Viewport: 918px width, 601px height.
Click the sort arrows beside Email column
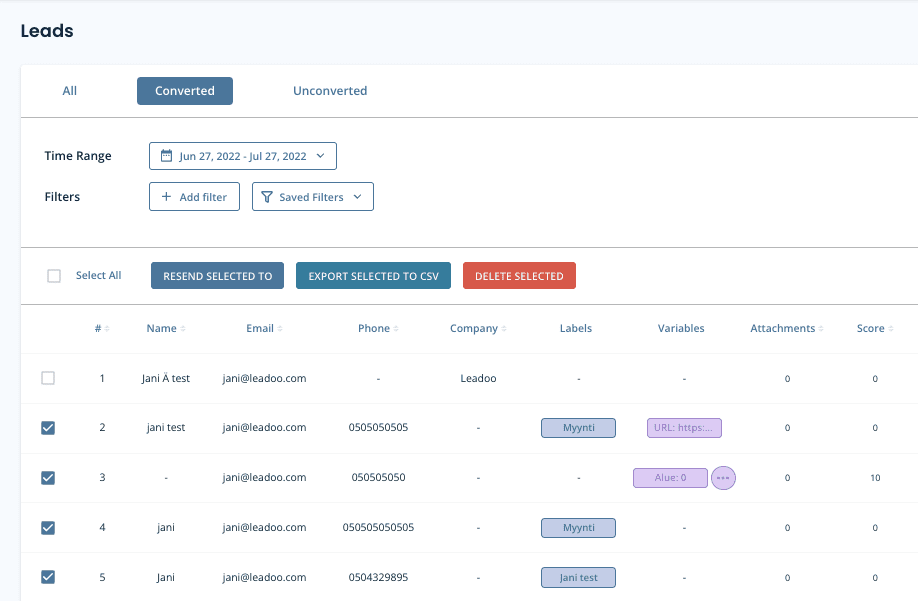pos(281,328)
